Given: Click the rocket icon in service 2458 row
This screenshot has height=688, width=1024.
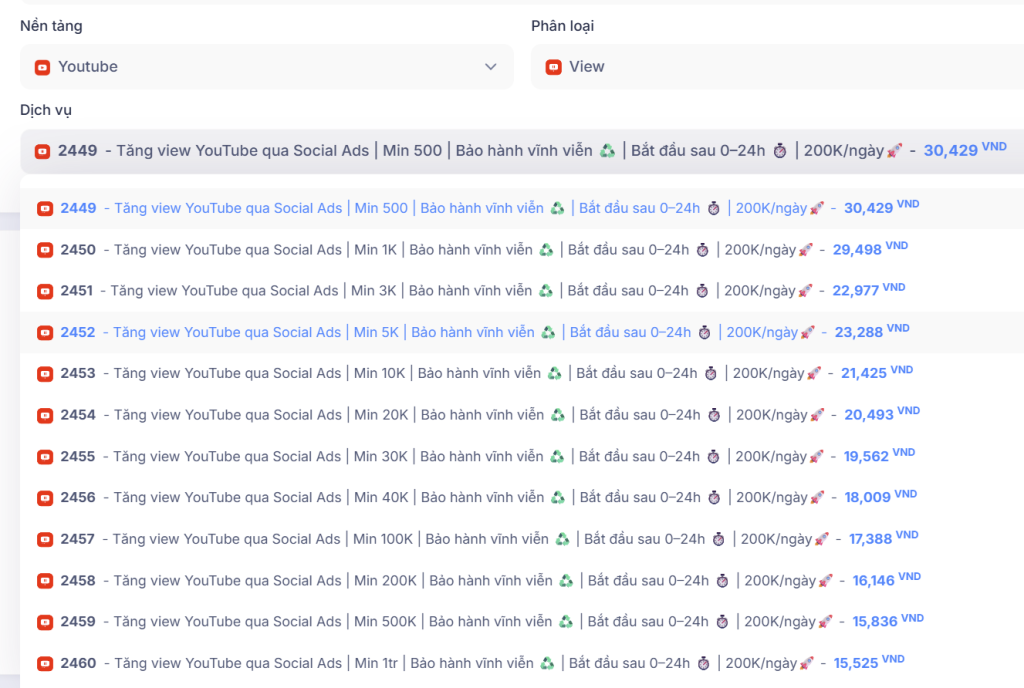Looking at the screenshot, I should (x=825, y=581).
